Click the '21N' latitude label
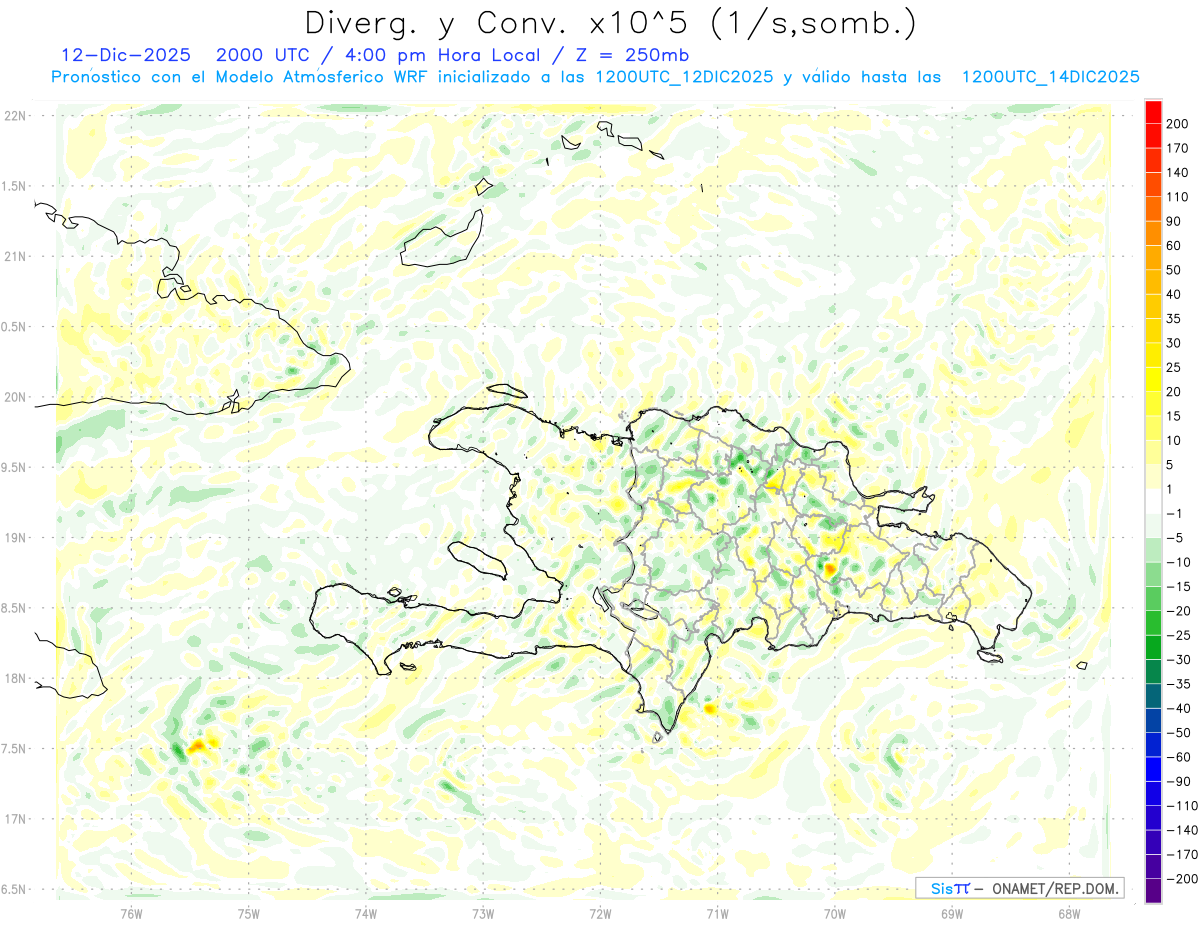Image resolution: width=1200 pixels, height=927 pixels. pyautogui.click(x=14, y=256)
